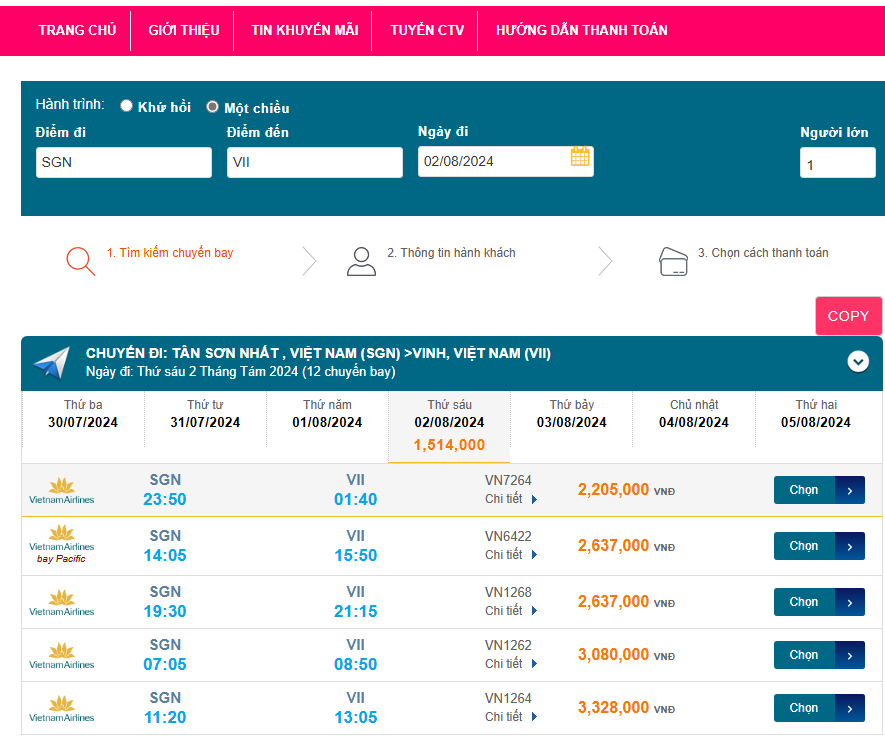The width and height of the screenshot is (885, 738).
Task: Show Chi tiết details for flight VN1262
Action: (x=511, y=664)
